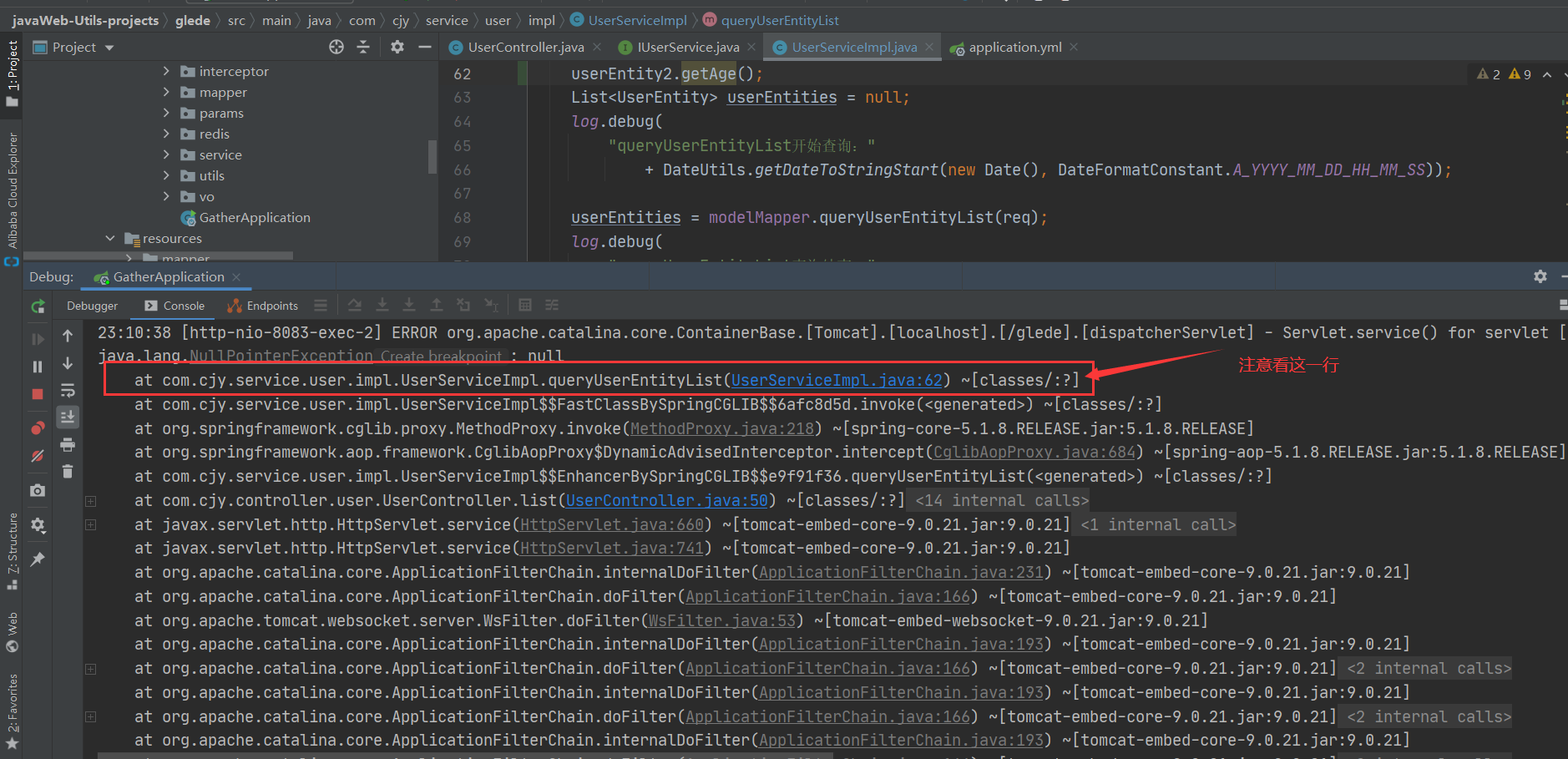Open debug layout settings icon after Endpoints

coord(321,306)
